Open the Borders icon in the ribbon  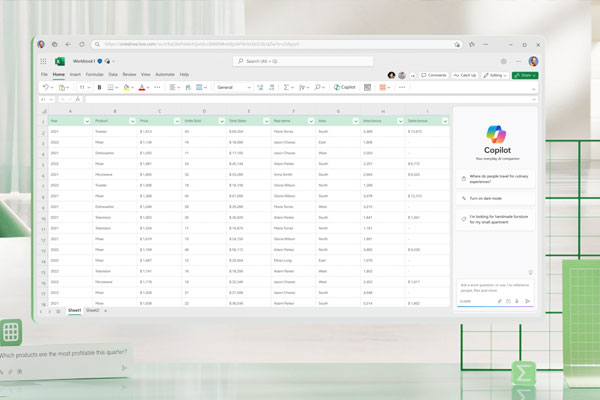tap(111, 87)
